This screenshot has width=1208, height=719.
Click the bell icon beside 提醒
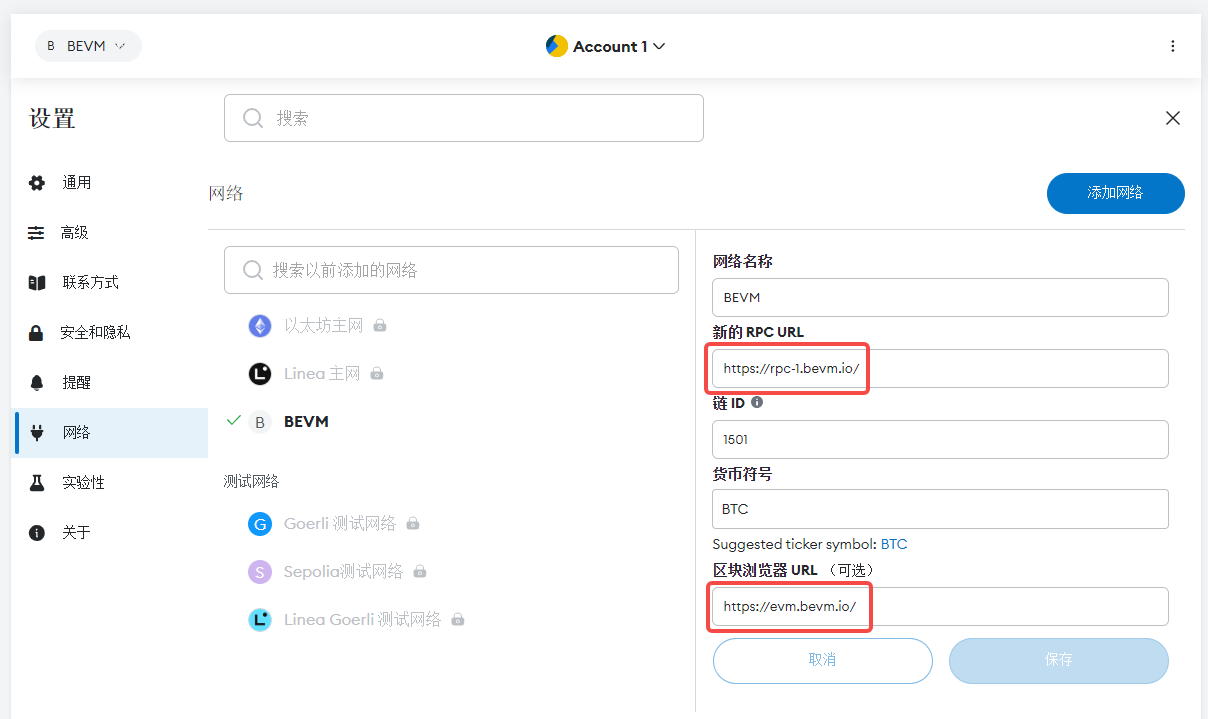click(x=37, y=382)
